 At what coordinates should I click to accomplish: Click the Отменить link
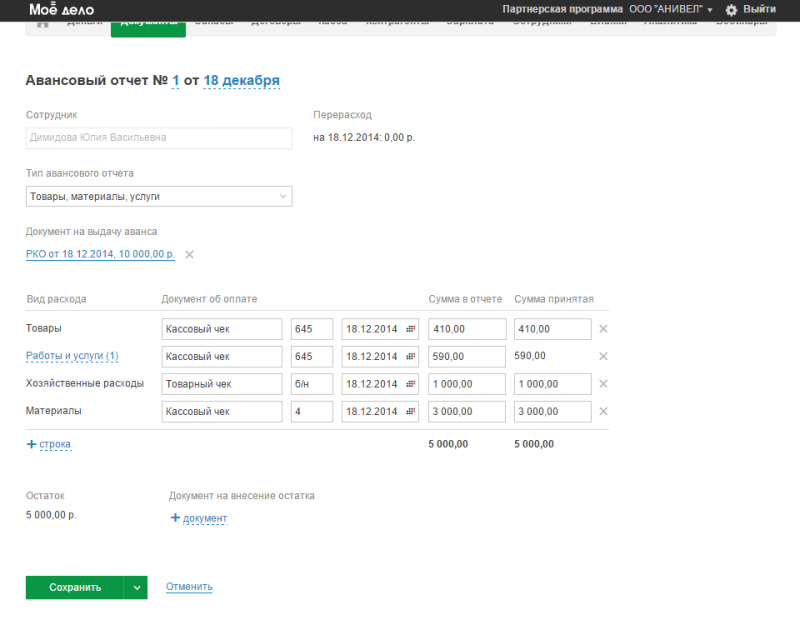click(189, 587)
